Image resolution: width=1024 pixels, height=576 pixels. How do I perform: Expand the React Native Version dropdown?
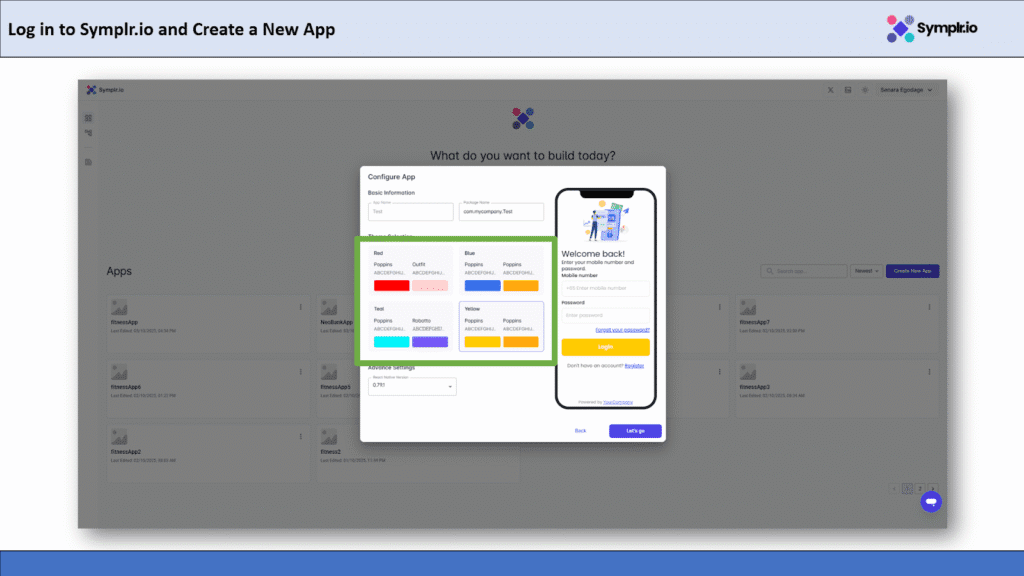tap(412, 385)
